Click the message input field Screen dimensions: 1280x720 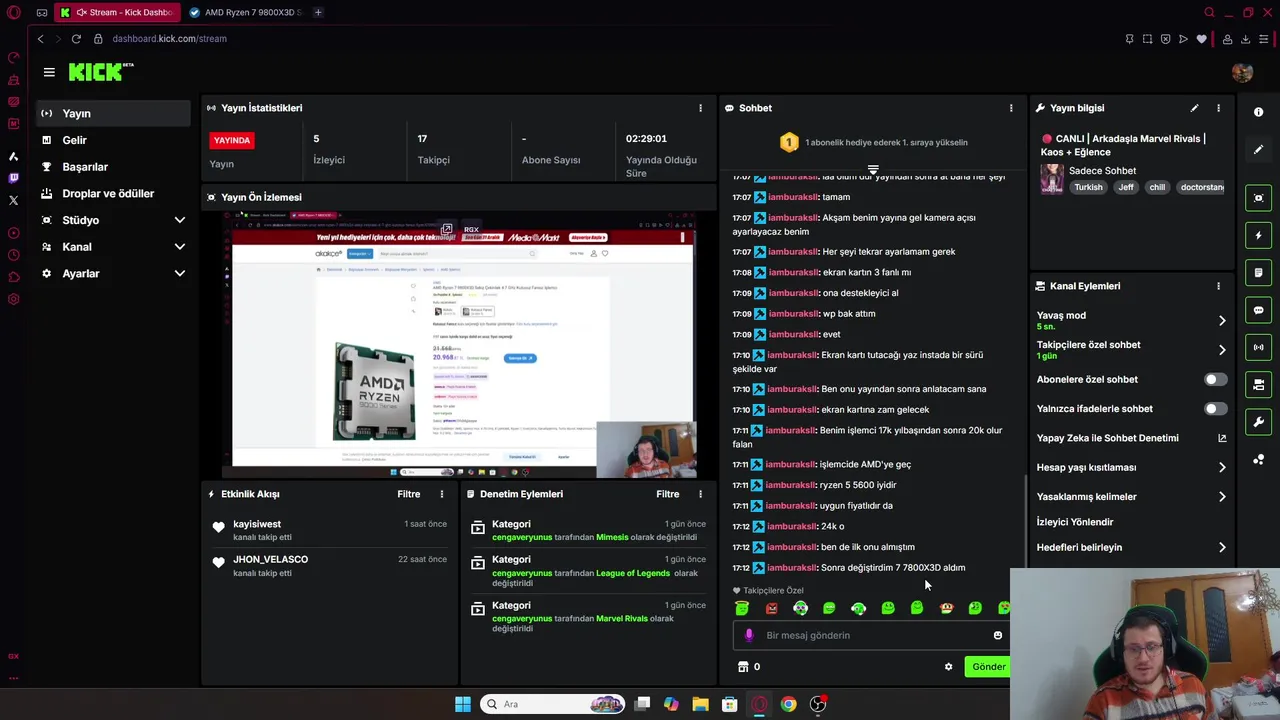pyautogui.click(x=870, y=635)
